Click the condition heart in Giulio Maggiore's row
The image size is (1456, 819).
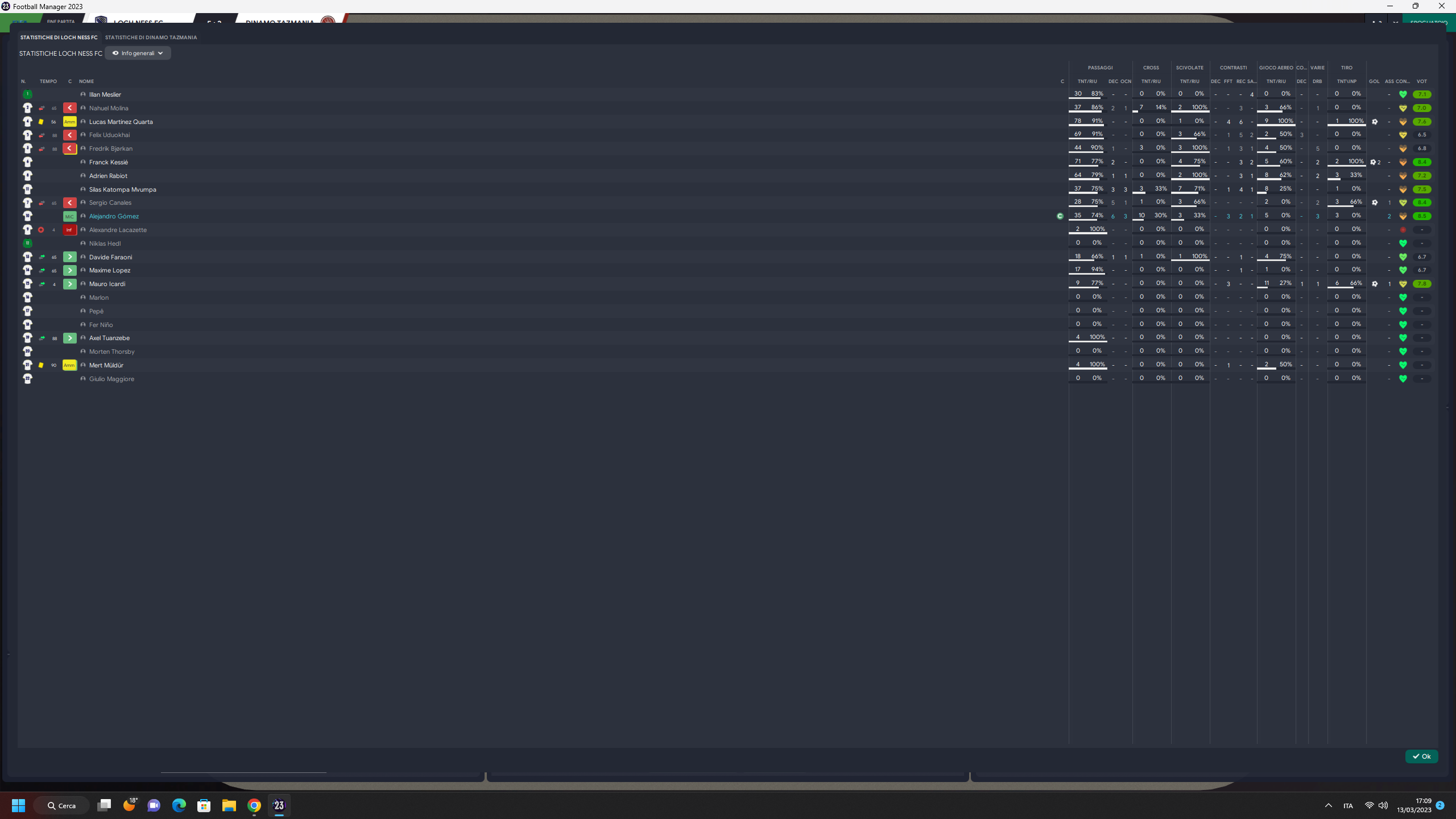coord(1403,379)
